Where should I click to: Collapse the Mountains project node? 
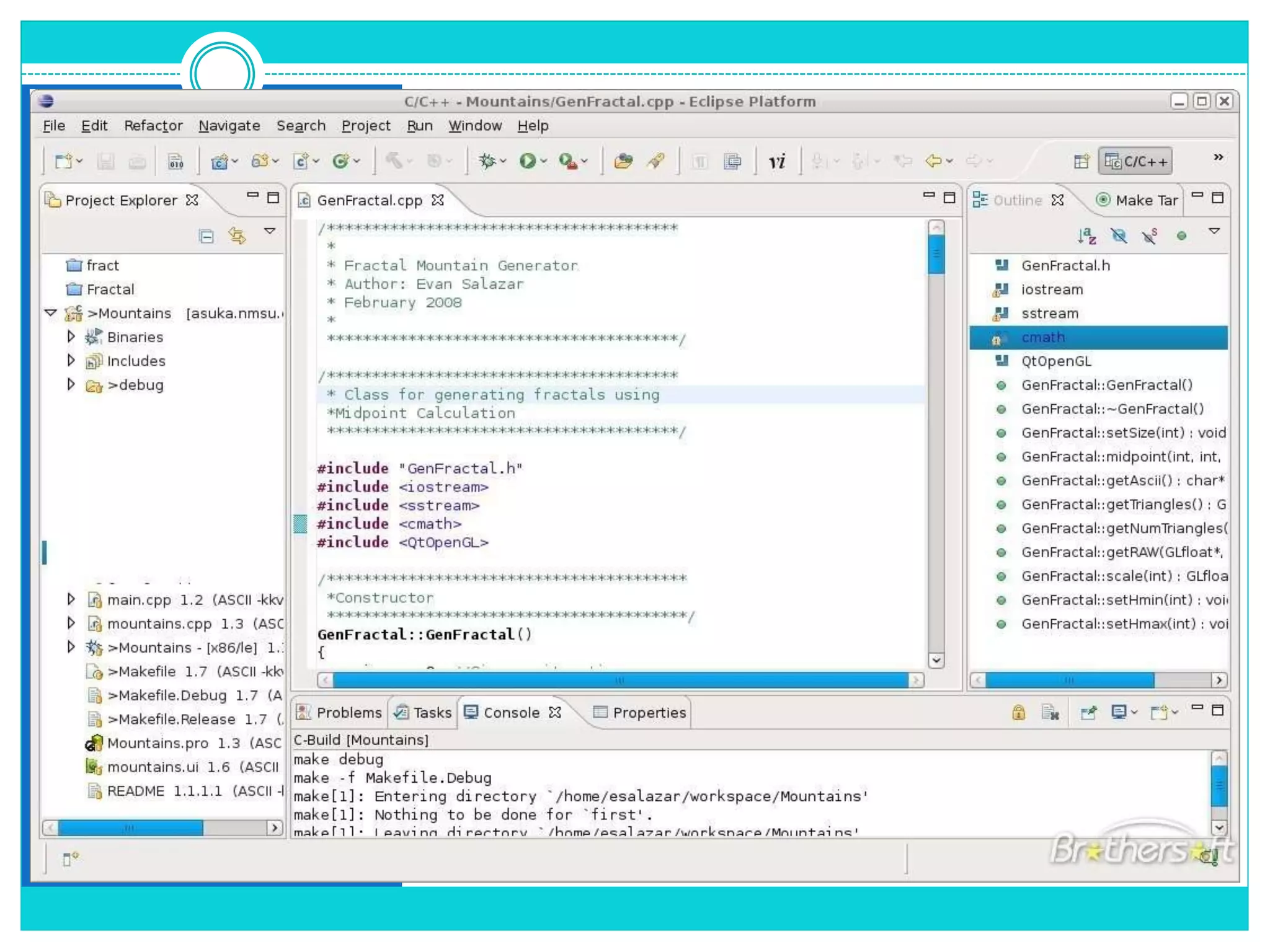click(51, 313)
